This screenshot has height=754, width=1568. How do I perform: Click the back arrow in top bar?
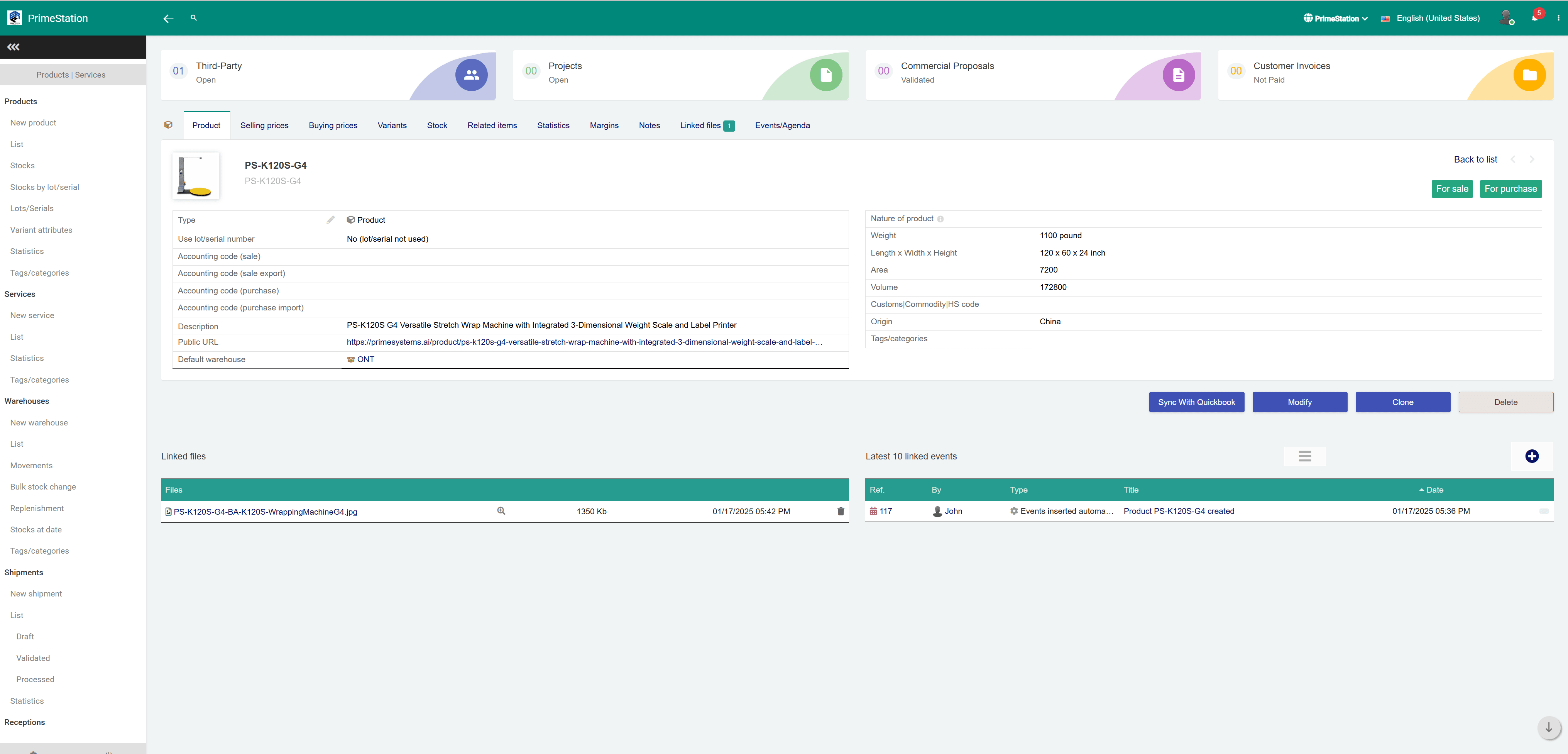coord(169,19)
